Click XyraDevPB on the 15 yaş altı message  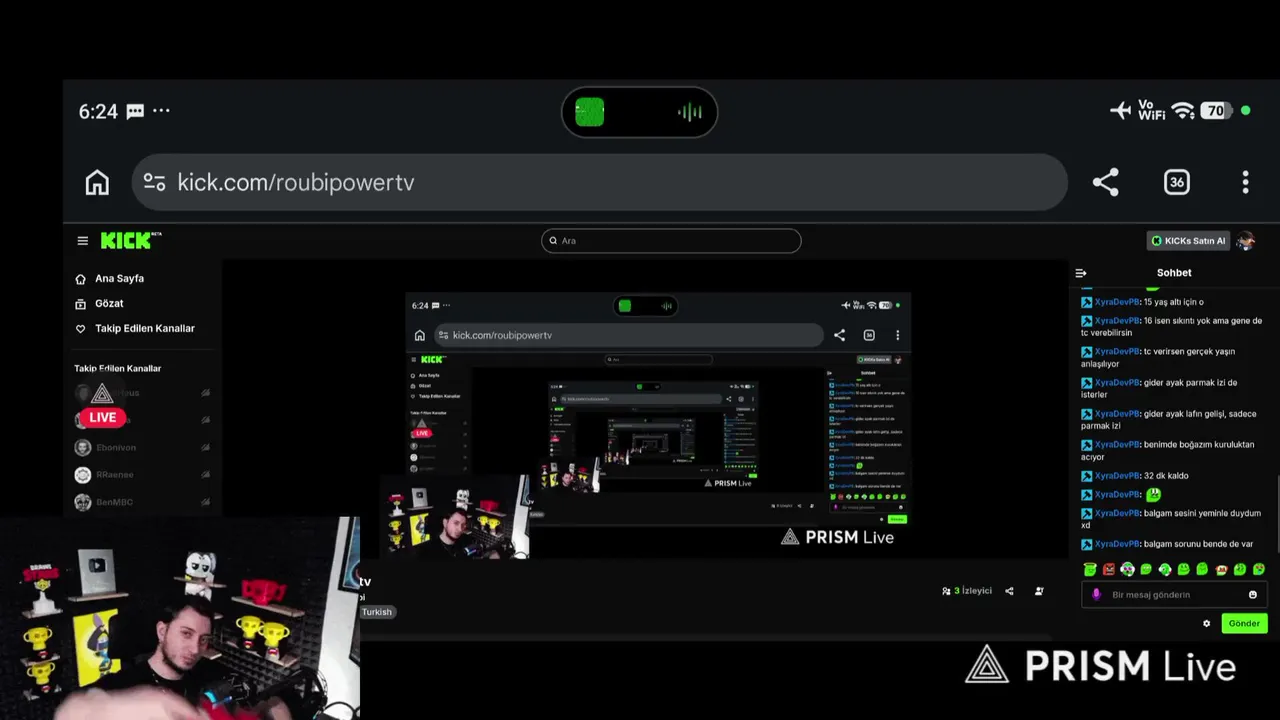point(1116,302)
